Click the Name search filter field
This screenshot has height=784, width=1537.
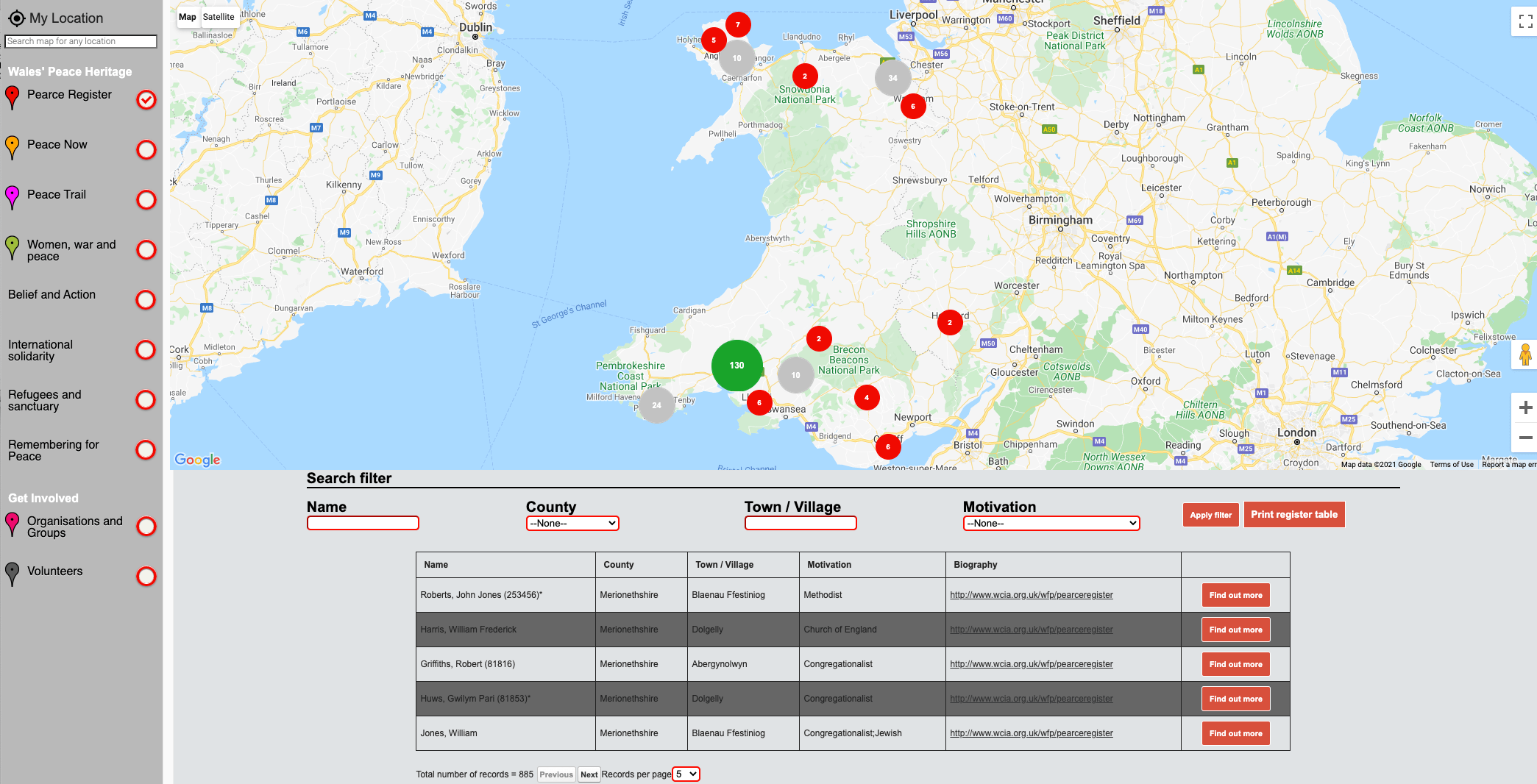click(363, 523)
